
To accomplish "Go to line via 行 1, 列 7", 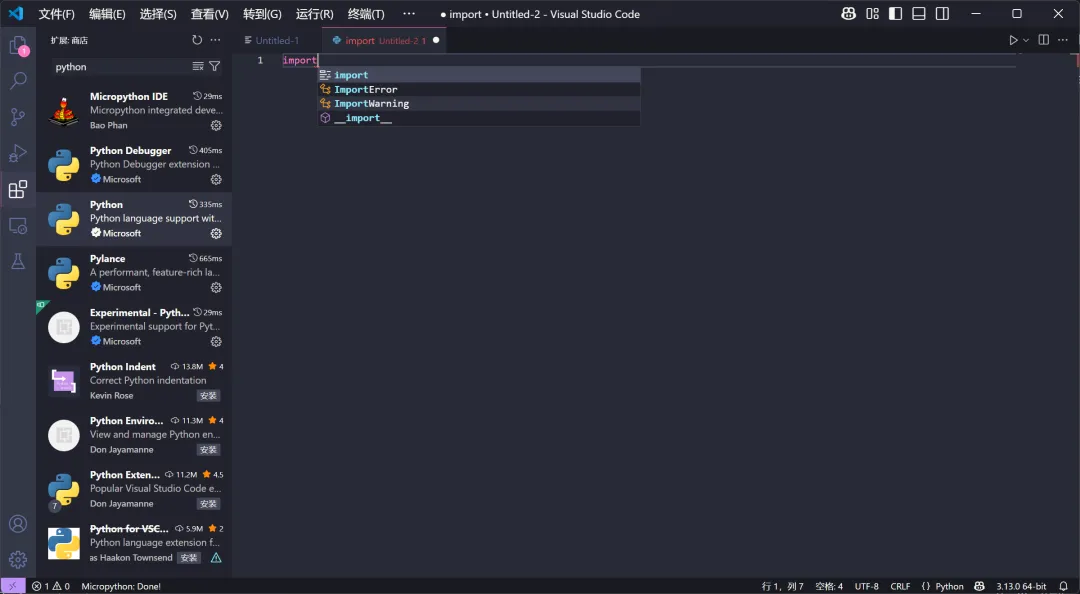I will pos(782,586).
